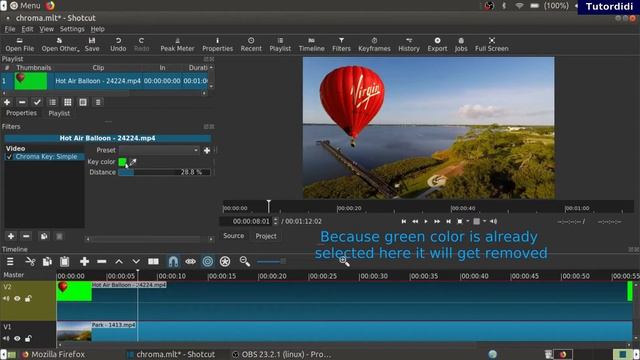Open the Jobs panel

[x=461, y=44]
